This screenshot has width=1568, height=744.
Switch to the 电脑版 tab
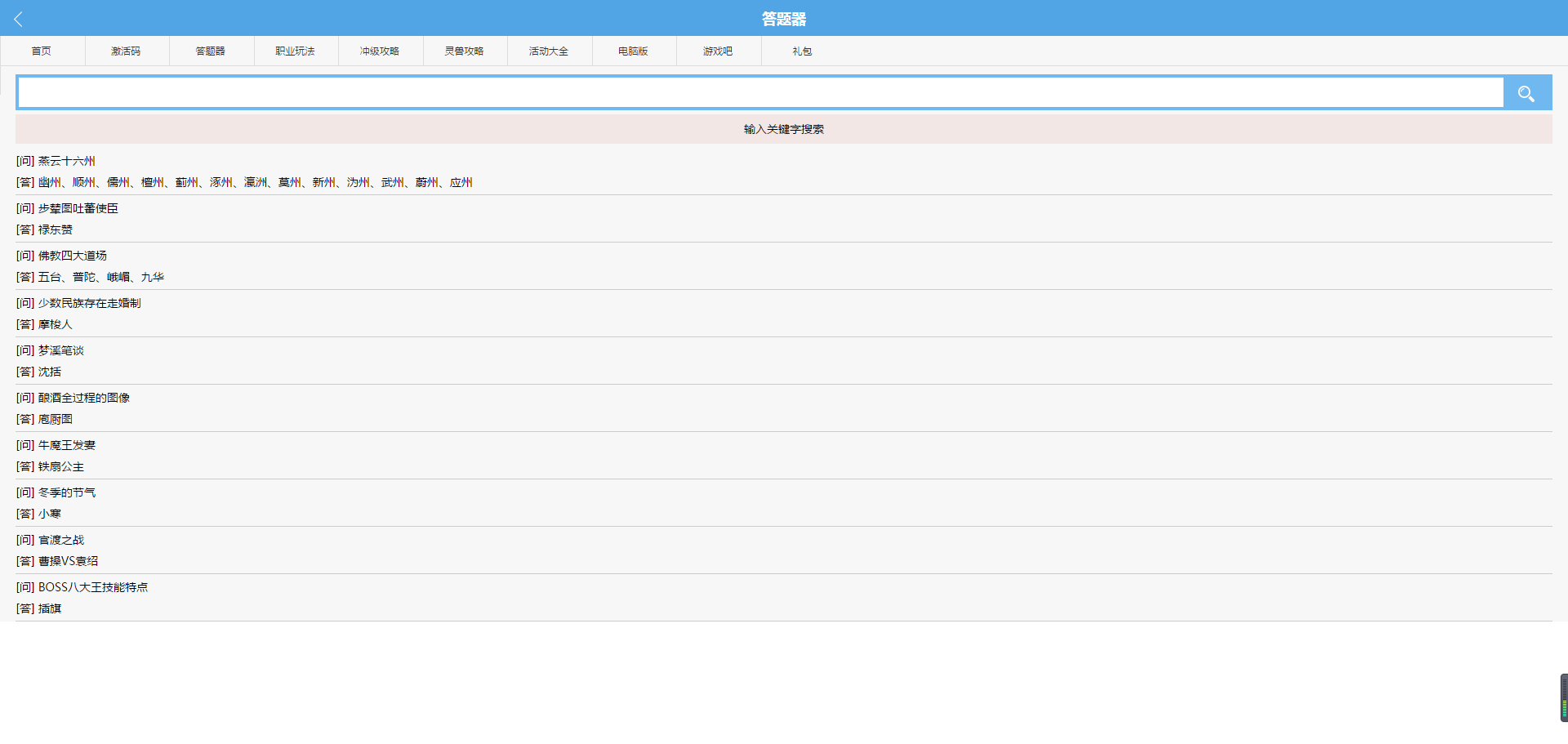point(633,51)
